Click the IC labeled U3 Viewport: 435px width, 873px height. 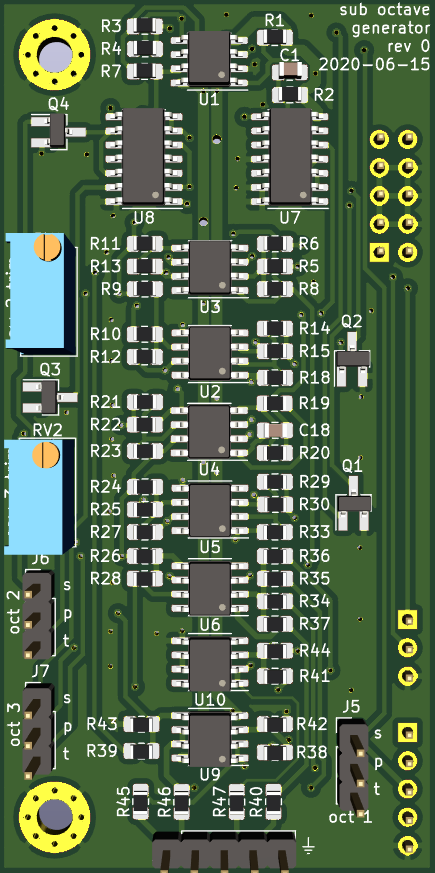tap(210, 267)
